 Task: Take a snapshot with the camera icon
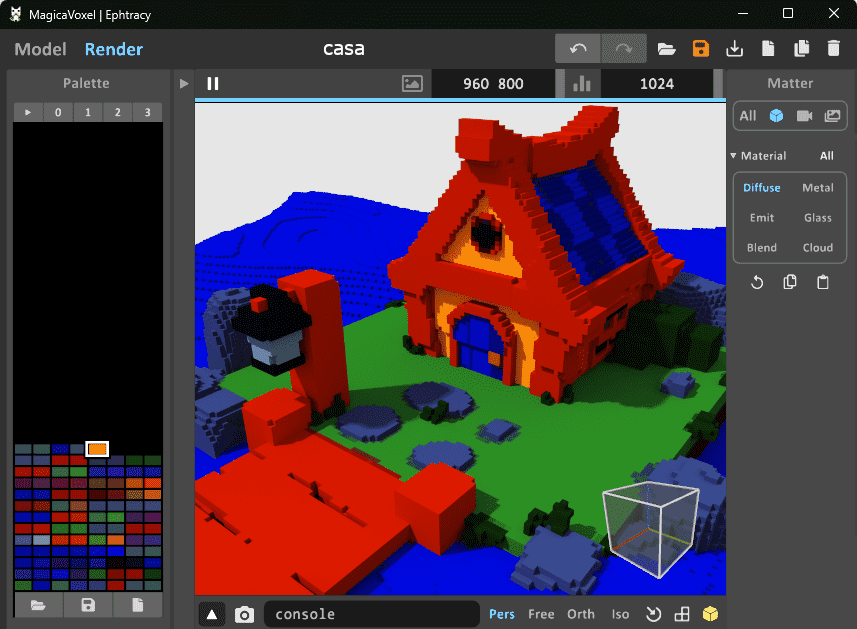[244, 615]
